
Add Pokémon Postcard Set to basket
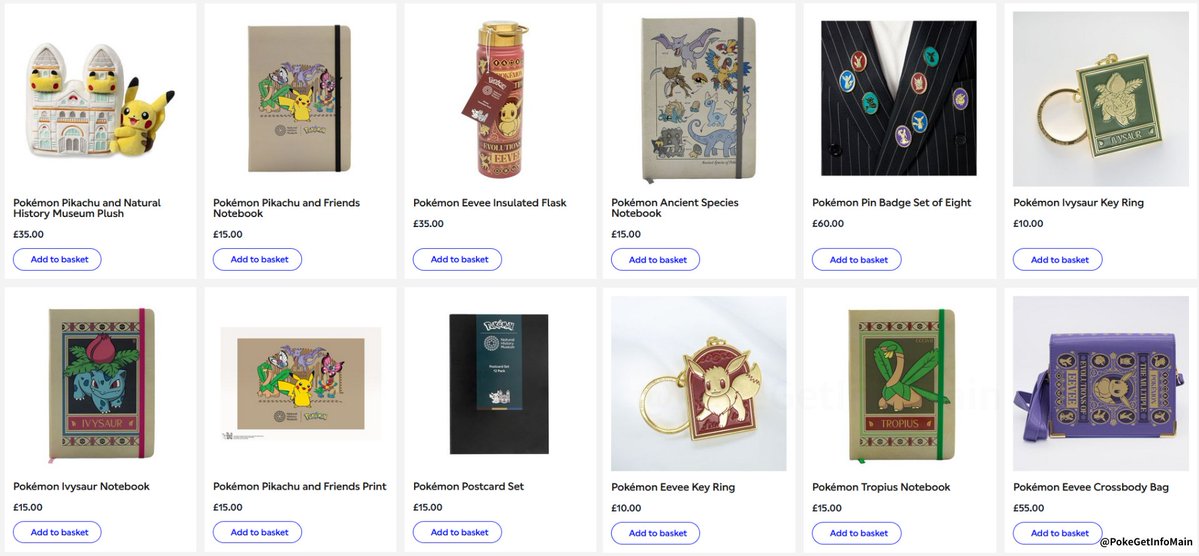(x=458, y=533)
